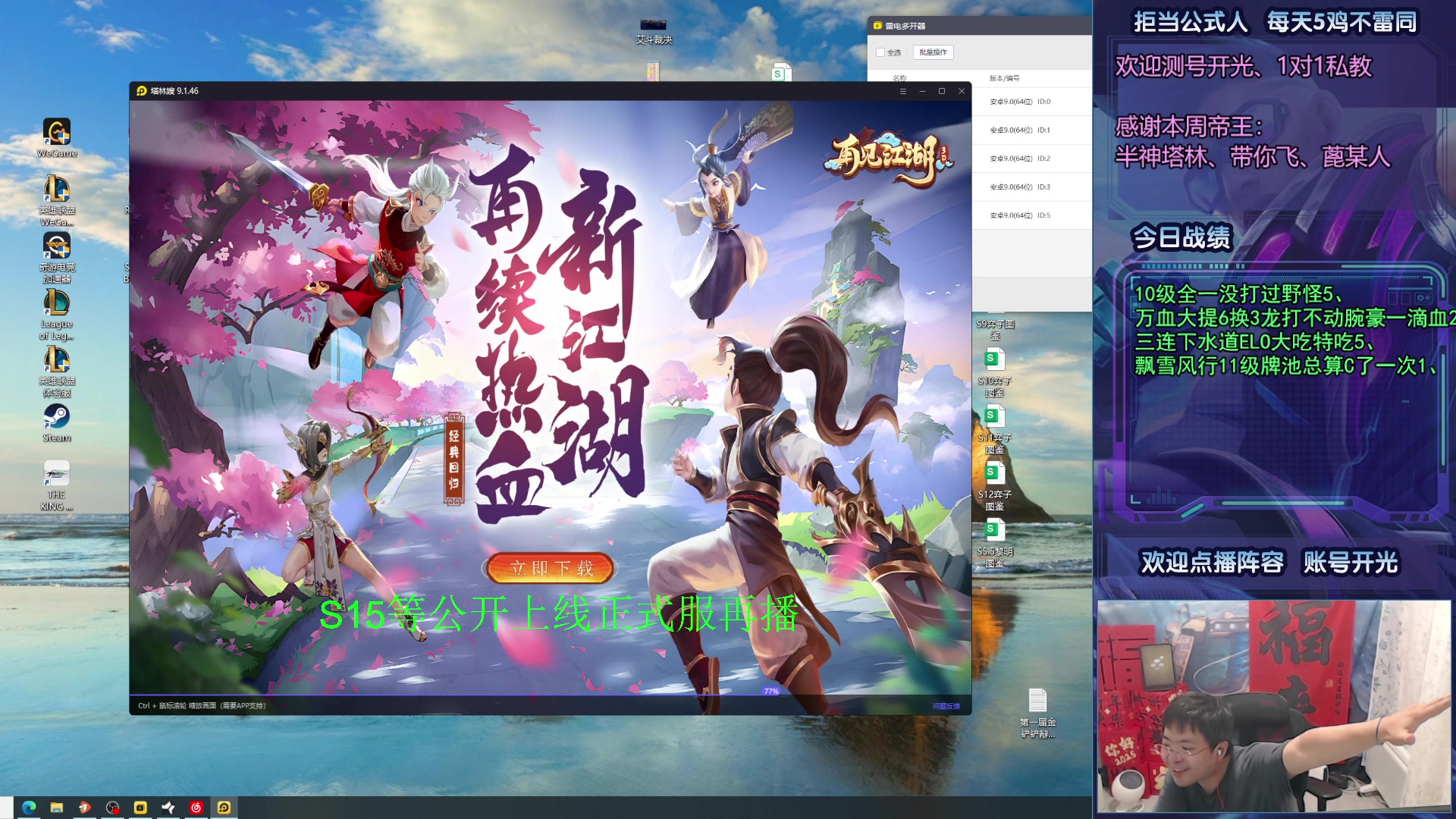The image size is (1456, 819).
Task: Open the WeGame desktop shortcut
Action: pos(57,137)
